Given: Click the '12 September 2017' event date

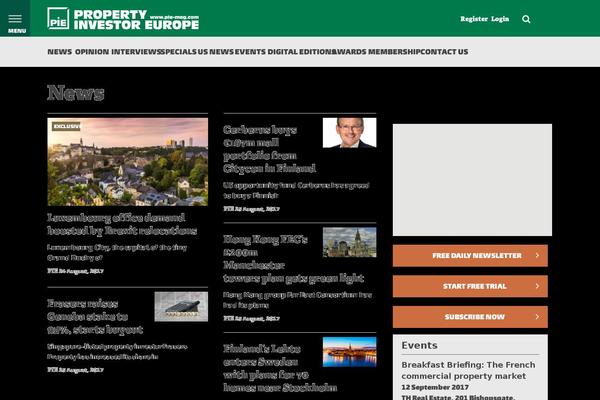Looking at the screenshot, I should [x=435, y=387].
